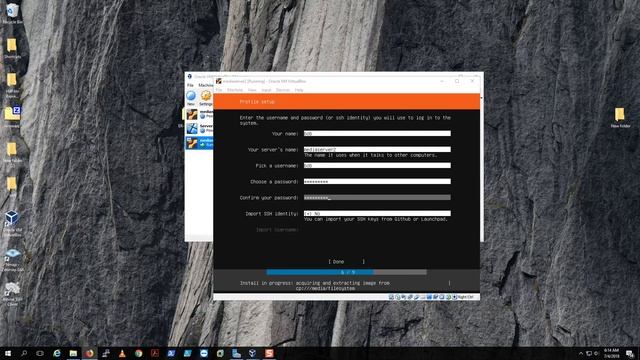Open Microsoft Edge from taskbar
The height and width of the screenshot is (360, 640).
(x=56, y=353)
